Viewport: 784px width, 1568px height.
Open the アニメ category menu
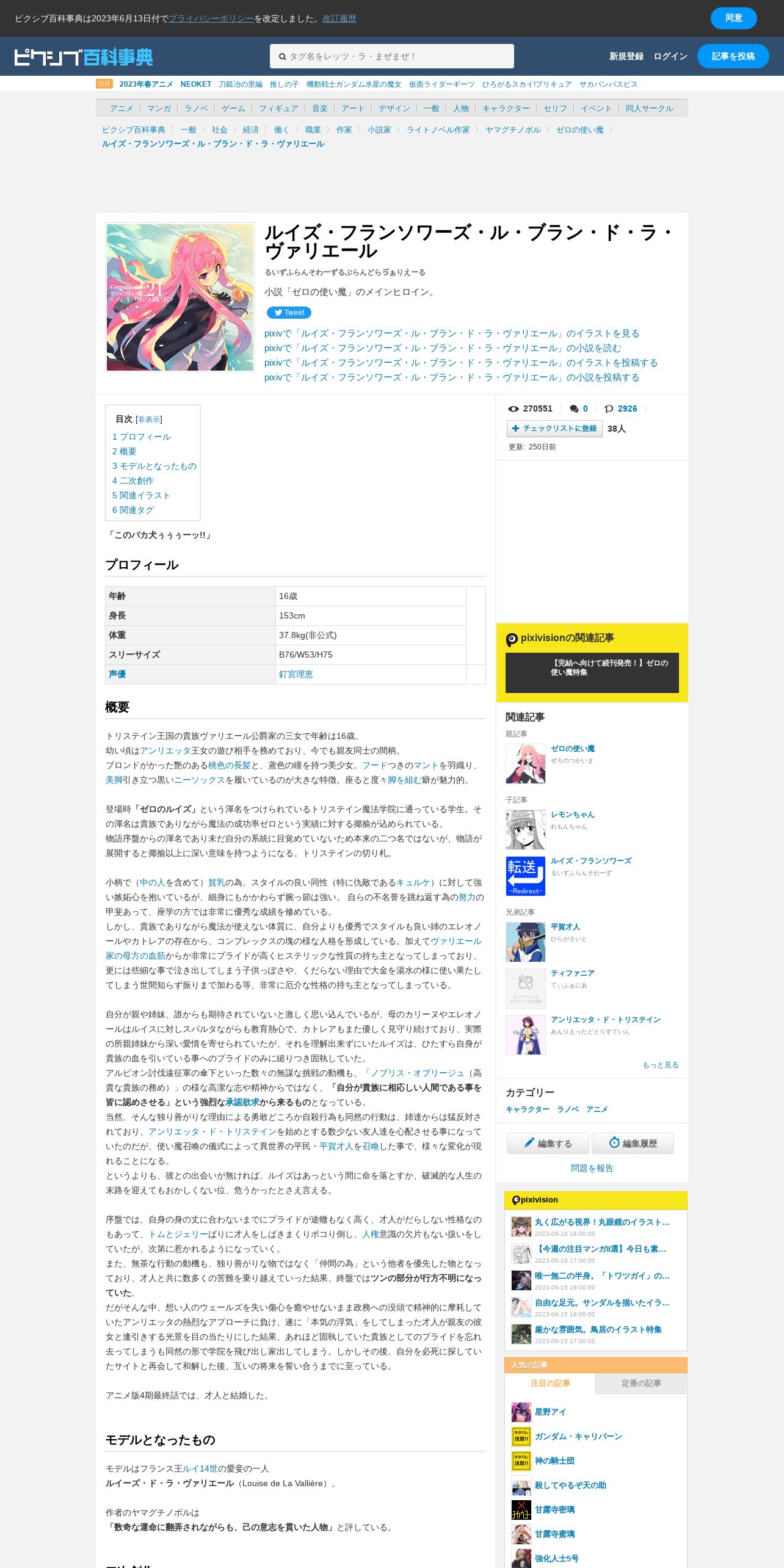pos(121,108)
